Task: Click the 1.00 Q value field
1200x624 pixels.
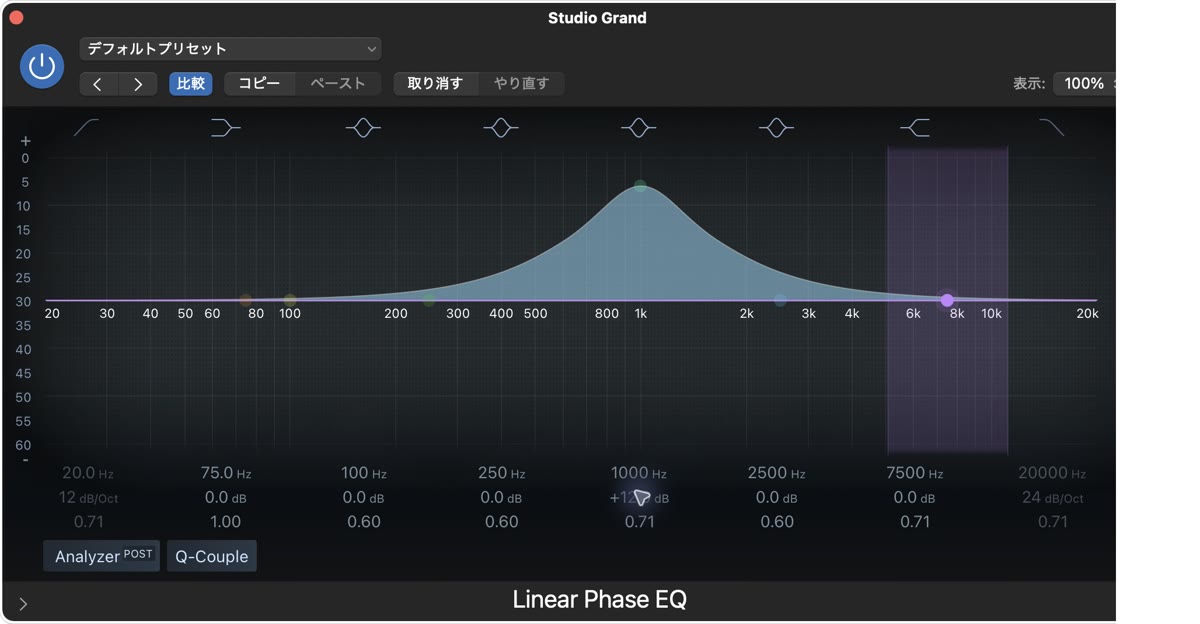Action: 226,521
